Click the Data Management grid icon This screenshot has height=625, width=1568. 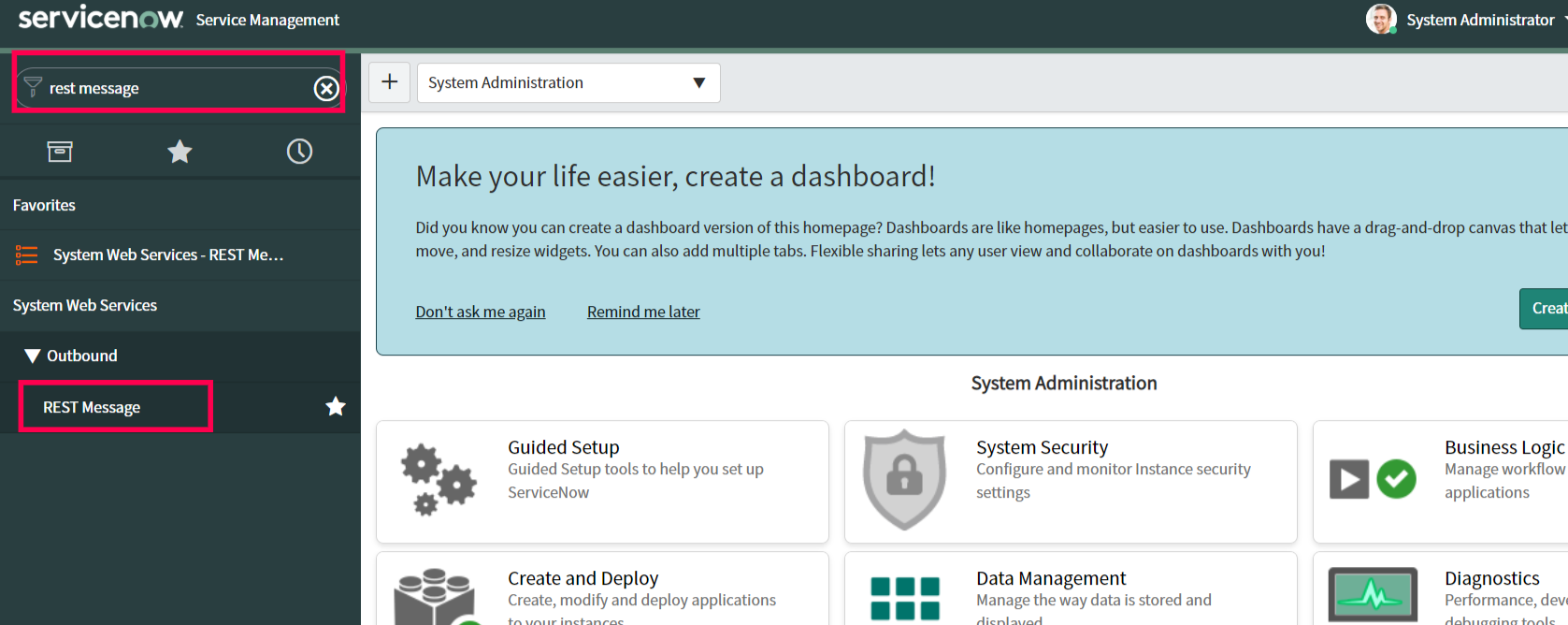904,599
